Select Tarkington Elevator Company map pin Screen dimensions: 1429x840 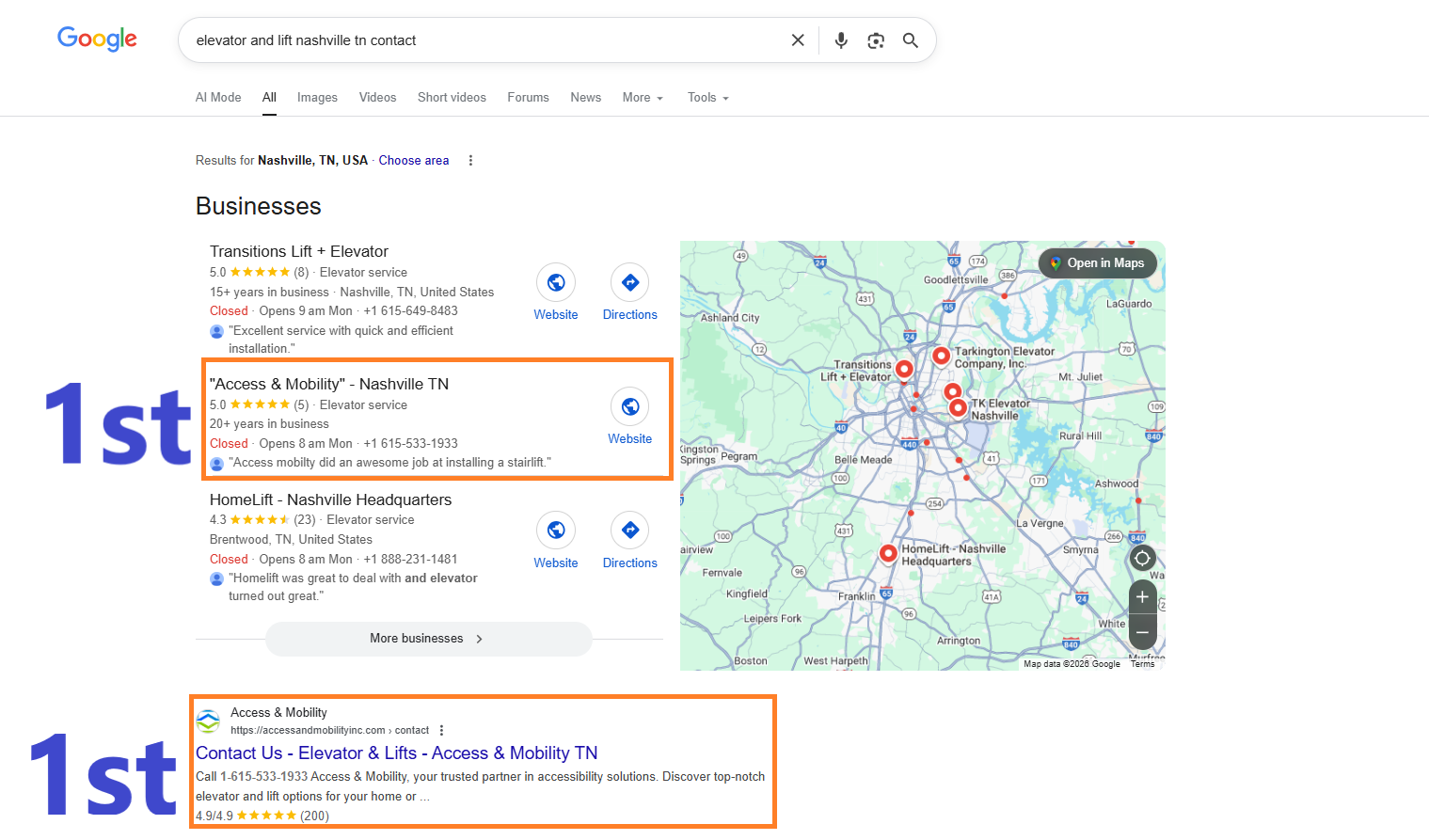pos(941,356)
